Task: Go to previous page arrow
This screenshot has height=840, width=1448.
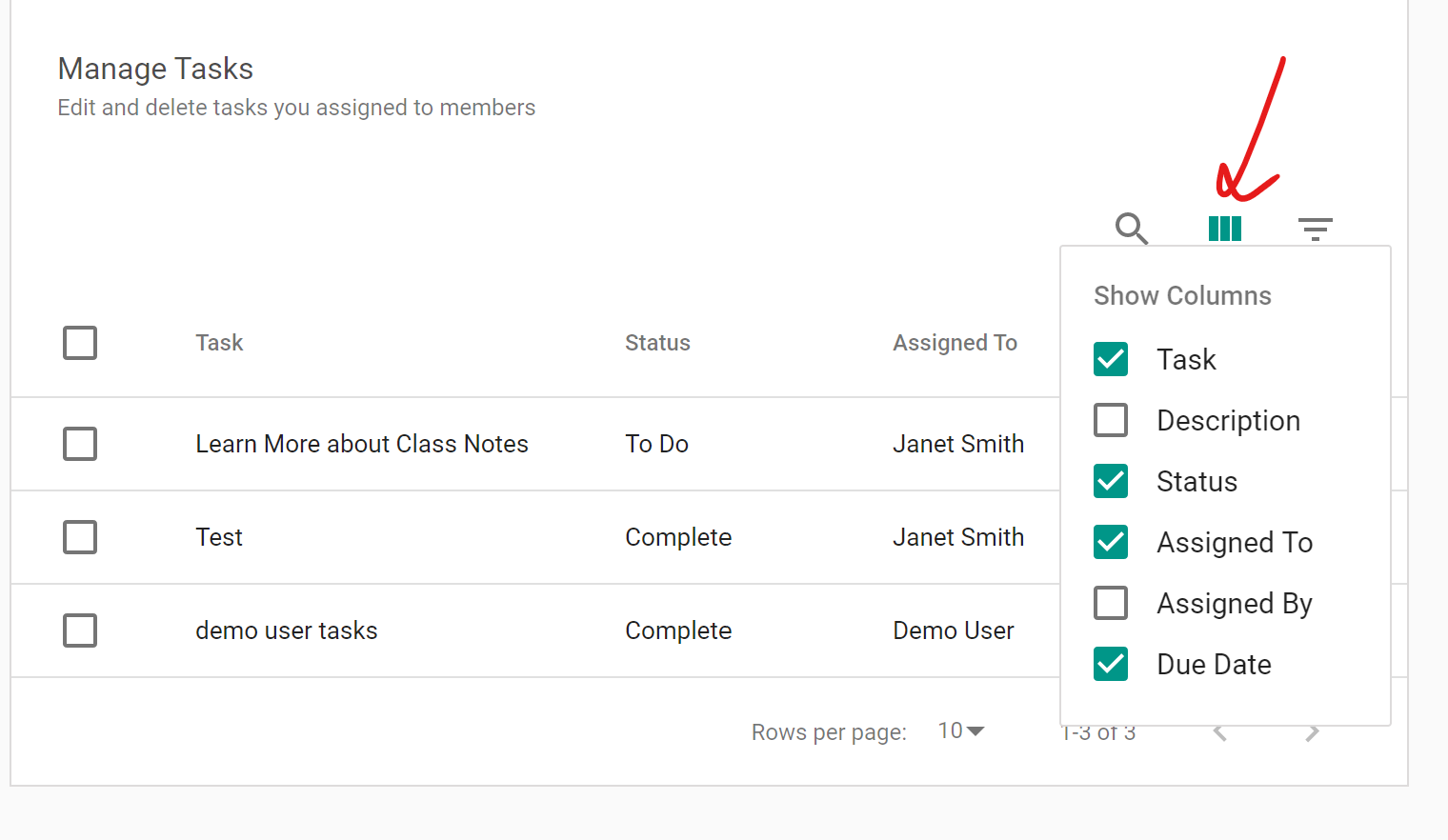Action: click(1220, 732)
